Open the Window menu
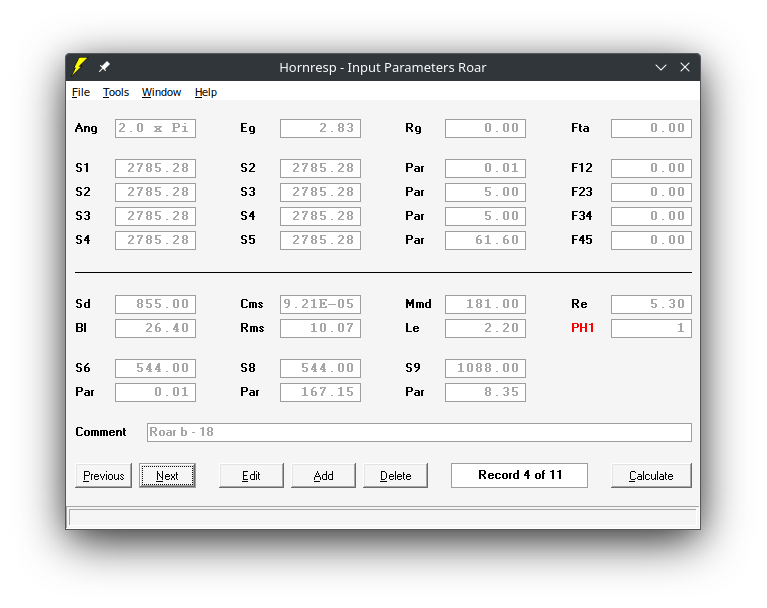 click(x=161, y=92)
